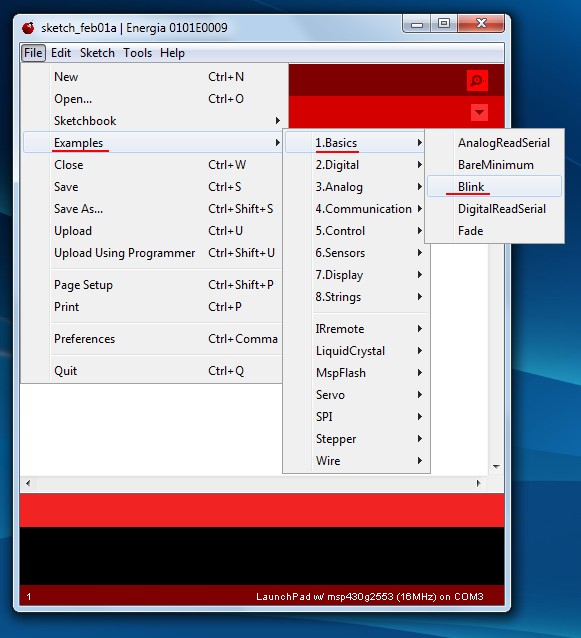Open the Tools menu
This screenshot has height=638, width=581.
138,53
